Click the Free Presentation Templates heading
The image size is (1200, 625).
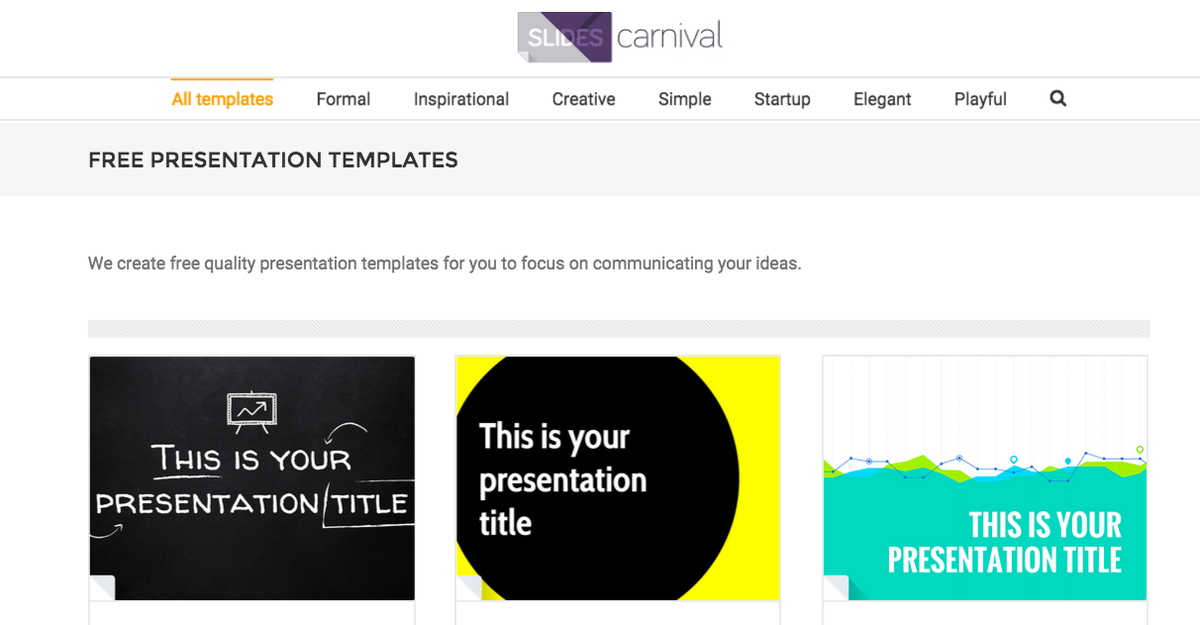click(273, 159)
